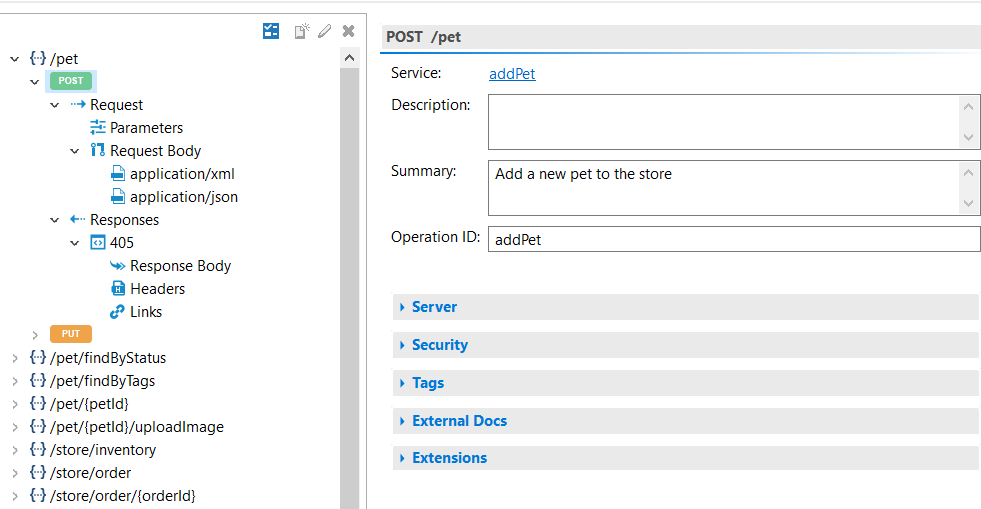Click the new document icon in tree toolbar

coord(301,31)
